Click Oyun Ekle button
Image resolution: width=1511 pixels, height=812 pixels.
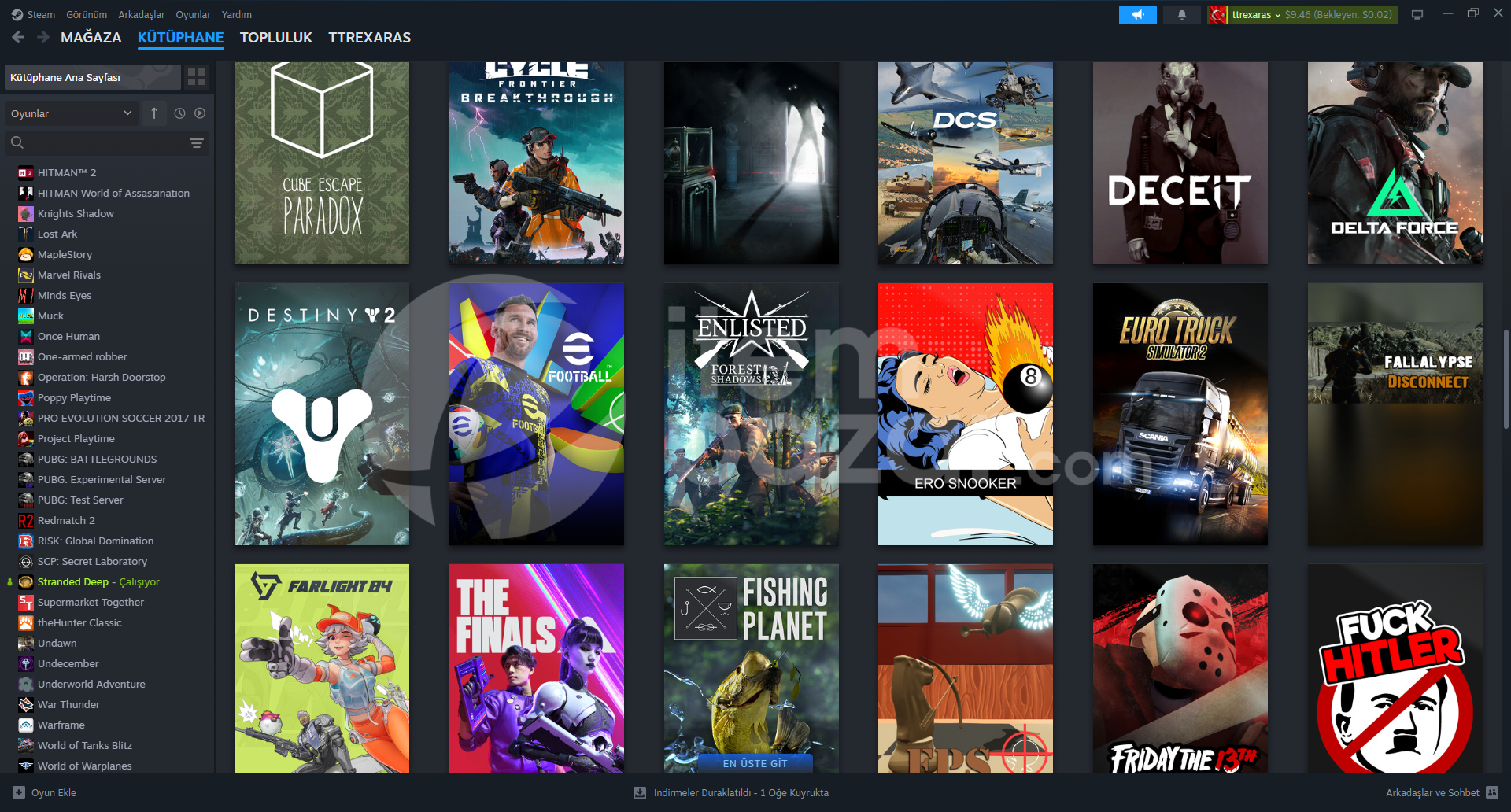point(45,792)
